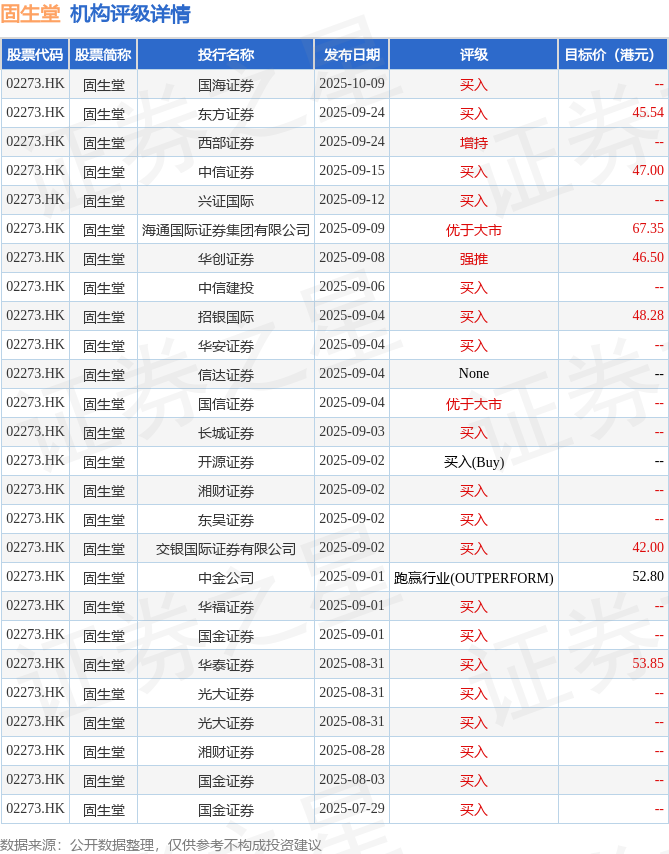Viewport: 669px width, 854px height.
Task: Click 固生堂 short name in 中金公司 row
Action: 104,578
